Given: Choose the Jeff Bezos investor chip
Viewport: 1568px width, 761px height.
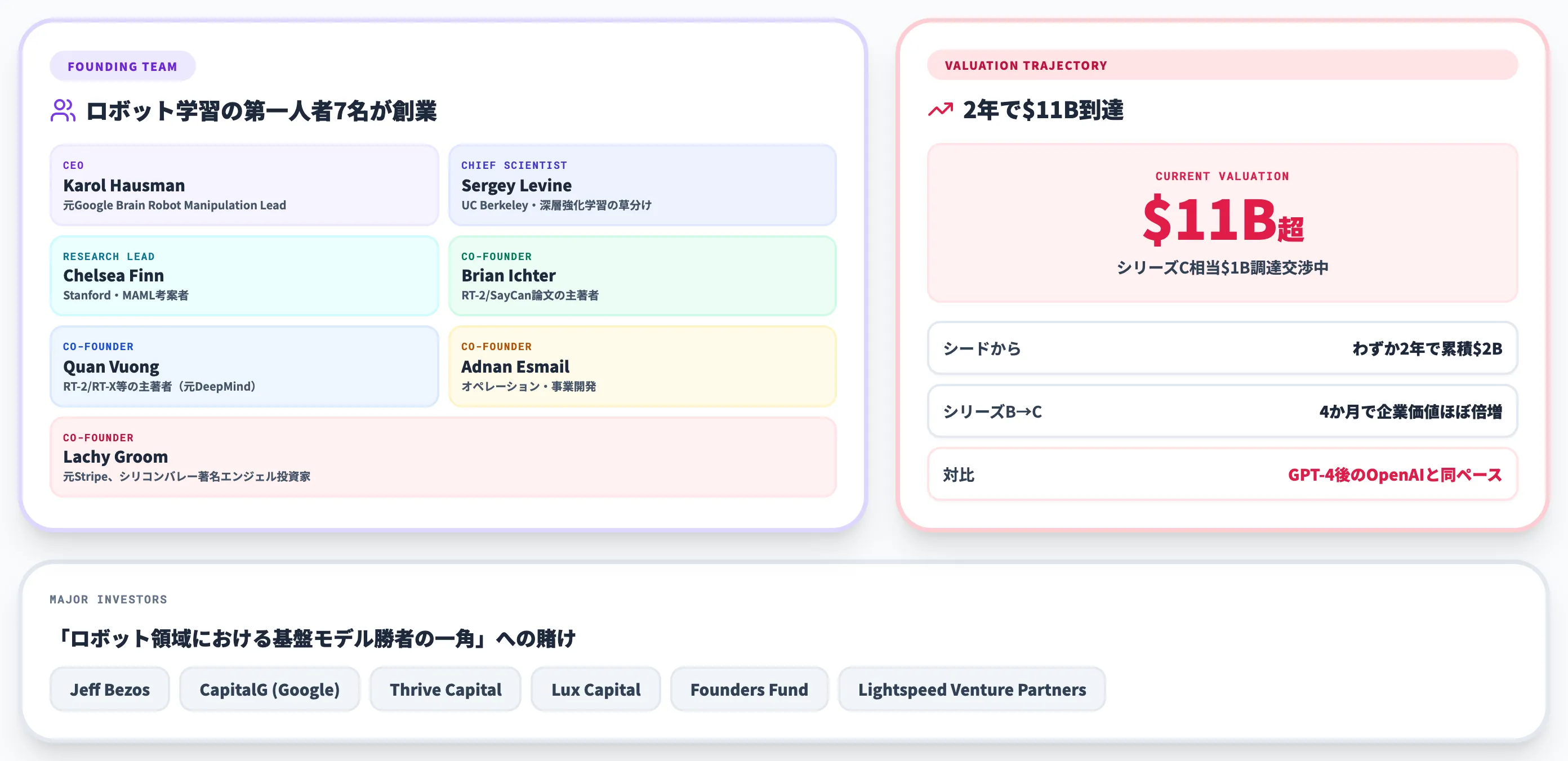Looking at the screenshot, I should click(x=110, y=689).
